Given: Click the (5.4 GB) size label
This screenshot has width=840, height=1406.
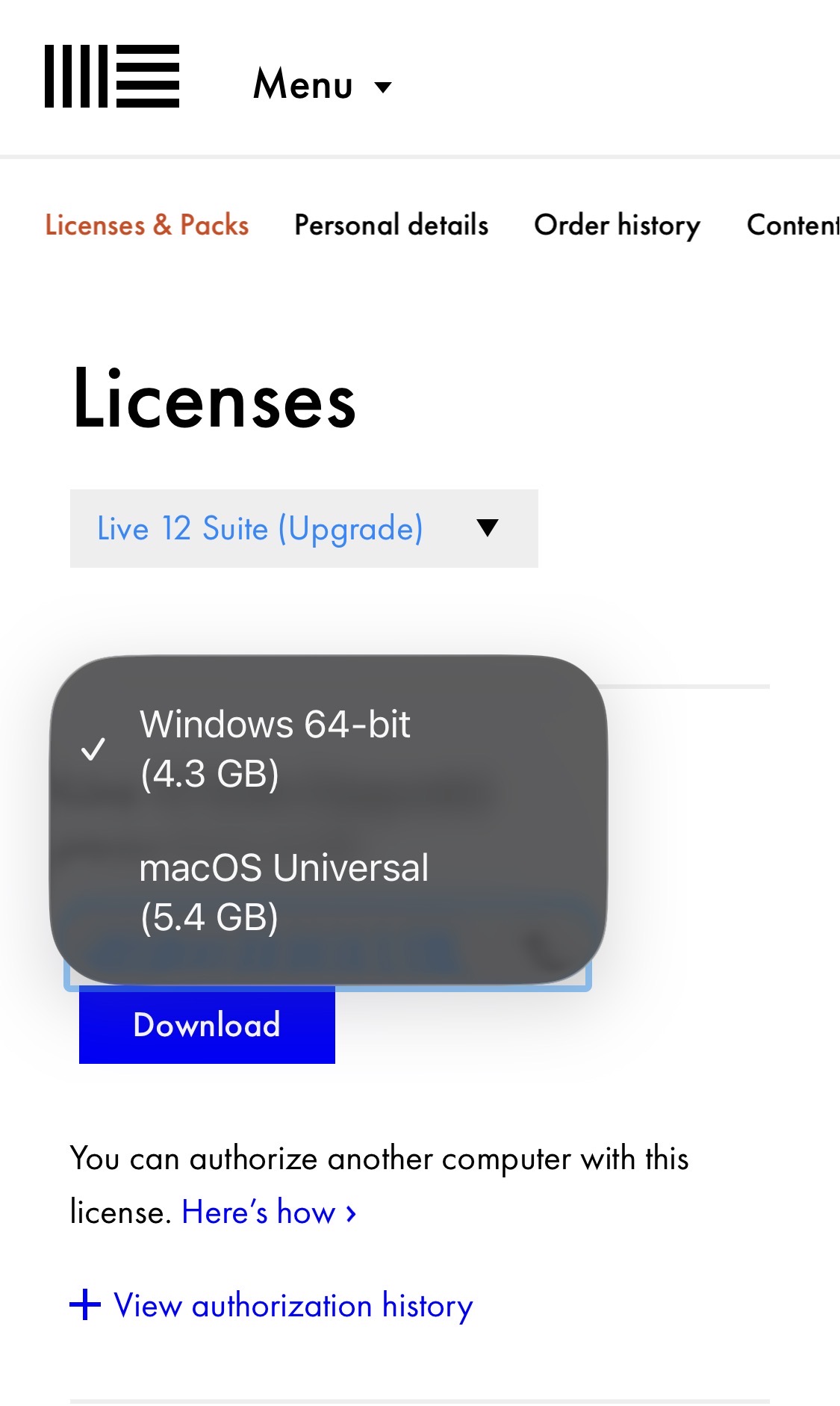Looking at the screenshot, I should 210,917.
